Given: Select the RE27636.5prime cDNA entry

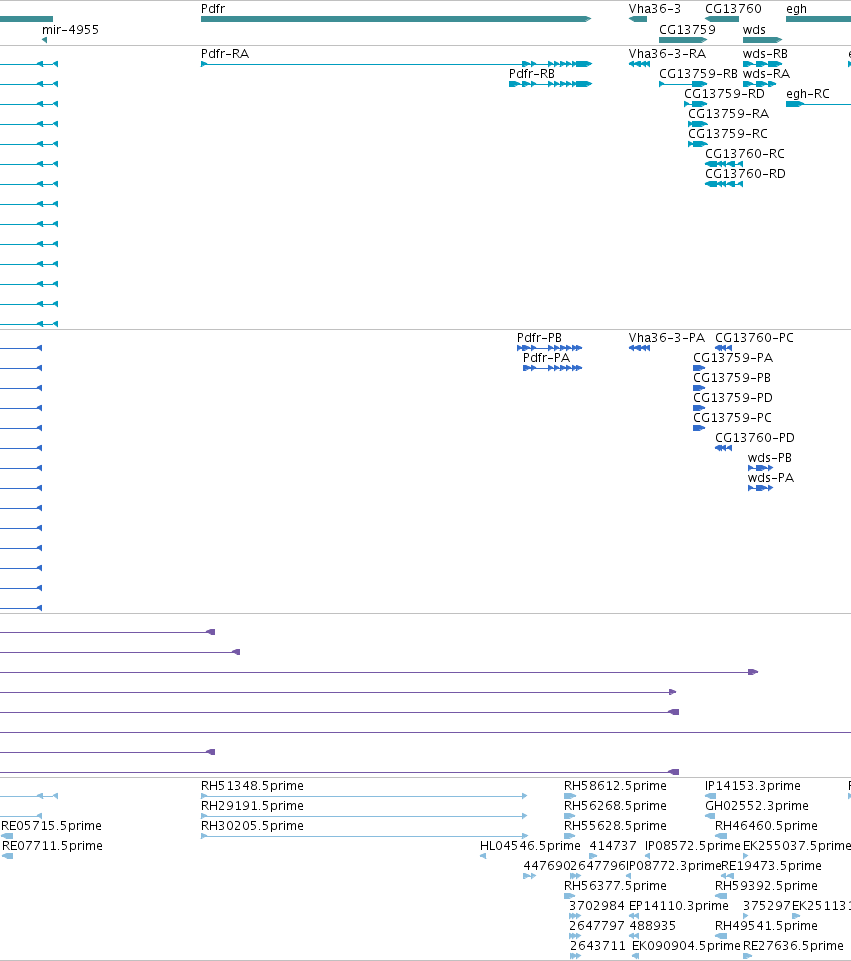Looking at the screenshot, I should pyautogui.click(x=793, y=946).
